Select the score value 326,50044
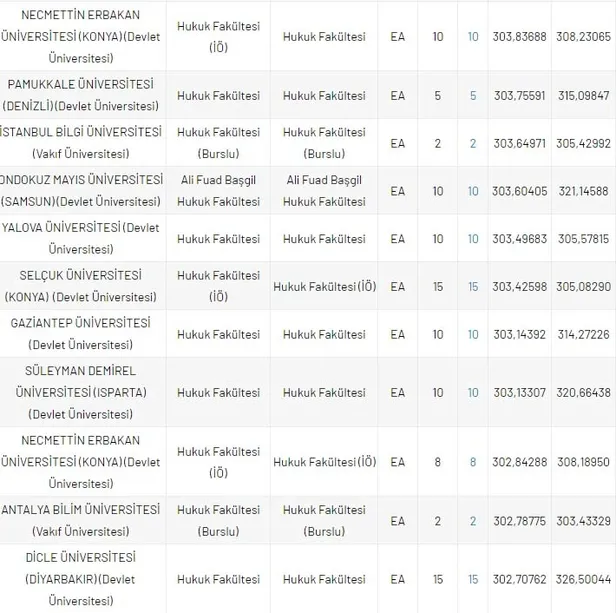Viewport: 616px width, 613px height. pos(584,579)
